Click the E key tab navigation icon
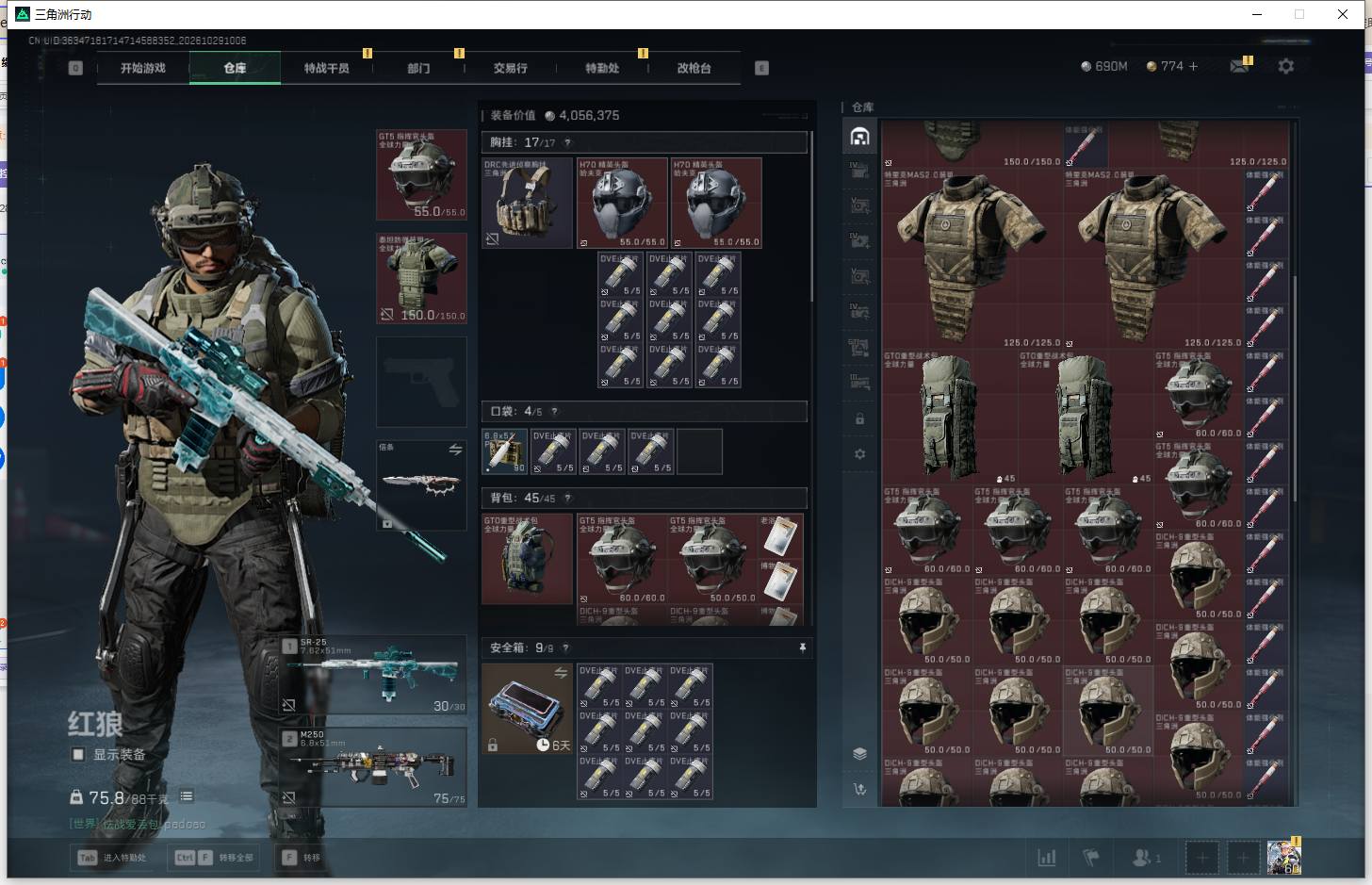Image resolution: width=1372 pixels, height=885 pixels. point(761,68)
